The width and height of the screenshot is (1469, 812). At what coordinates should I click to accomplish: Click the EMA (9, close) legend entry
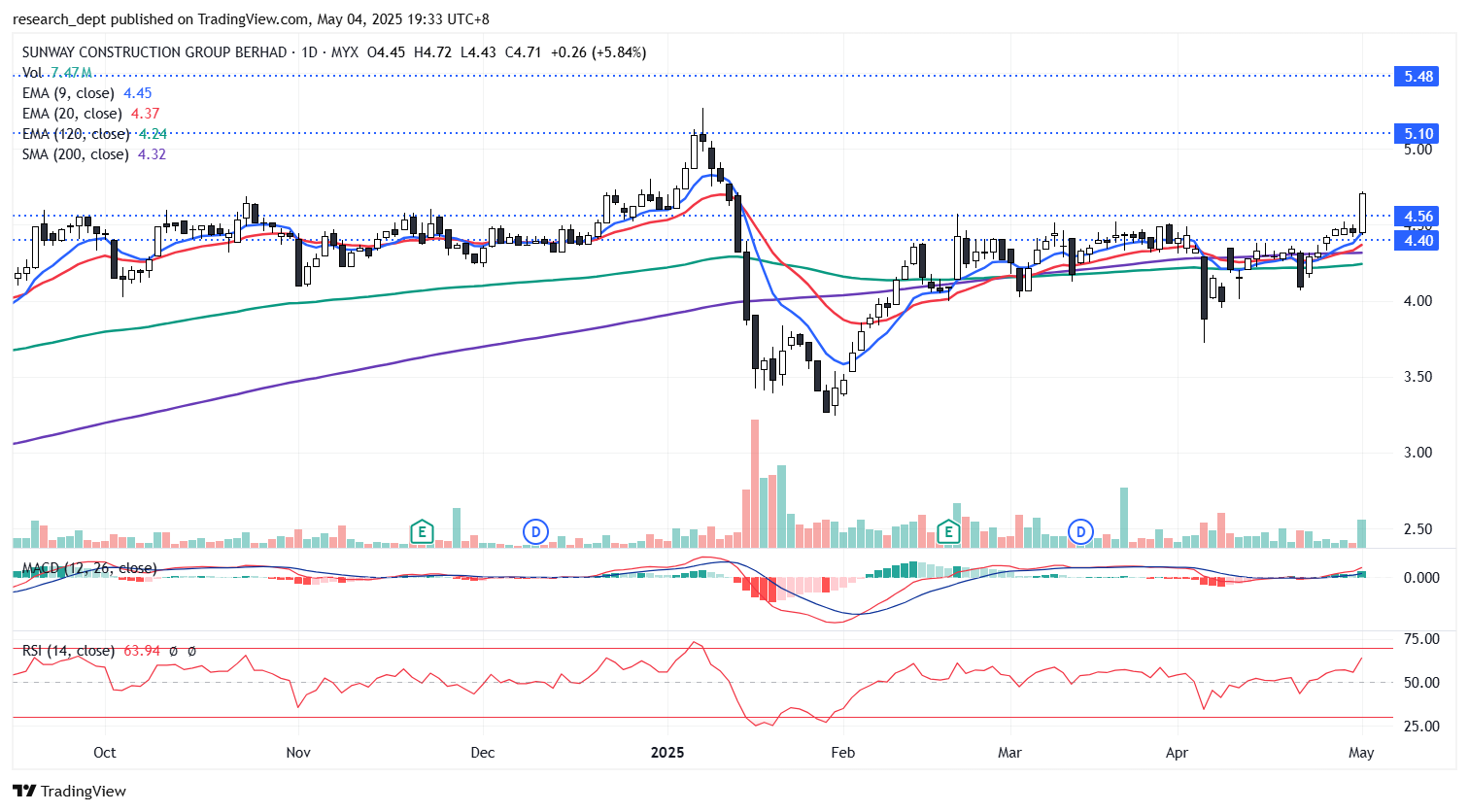pos(86,93)
